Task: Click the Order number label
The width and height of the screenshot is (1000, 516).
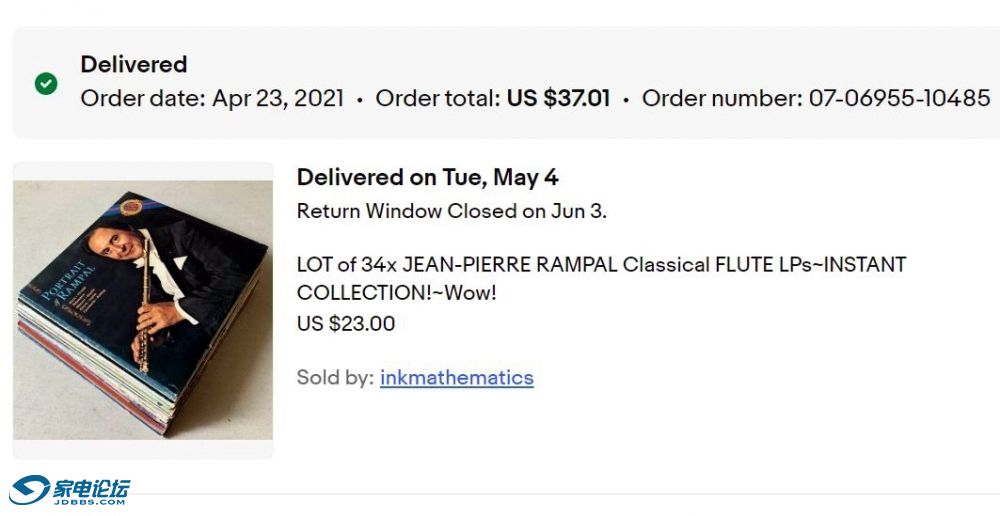Action: pyautogui.click(x=719, y=98)
